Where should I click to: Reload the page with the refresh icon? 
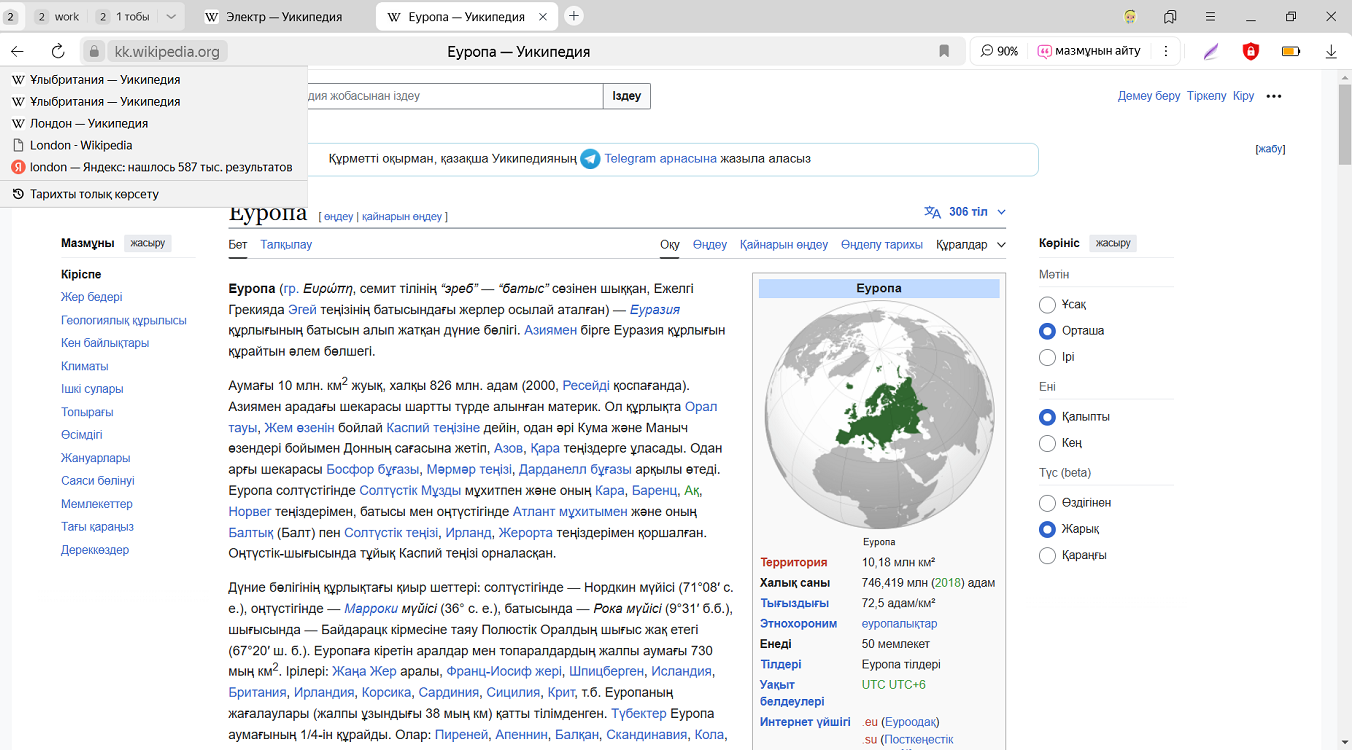(58, 51)
